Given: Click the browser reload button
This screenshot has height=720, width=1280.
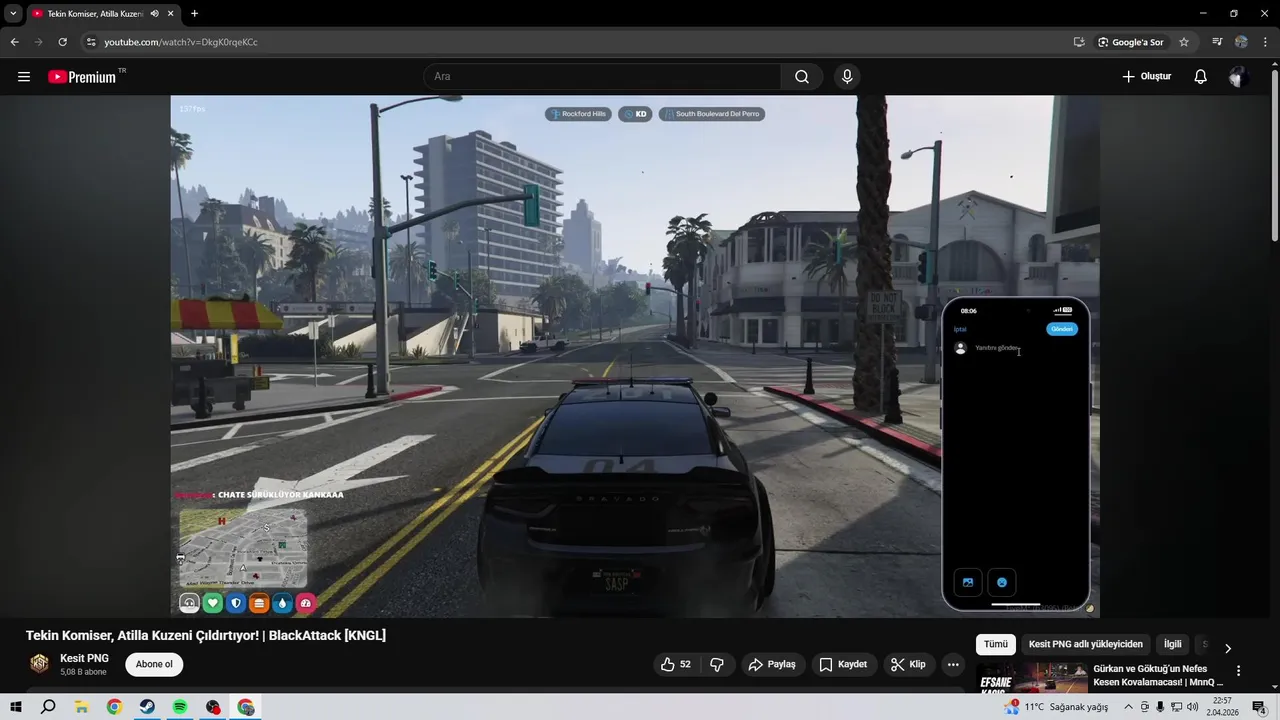Looking at the screenshot, I should click(62, 42).
